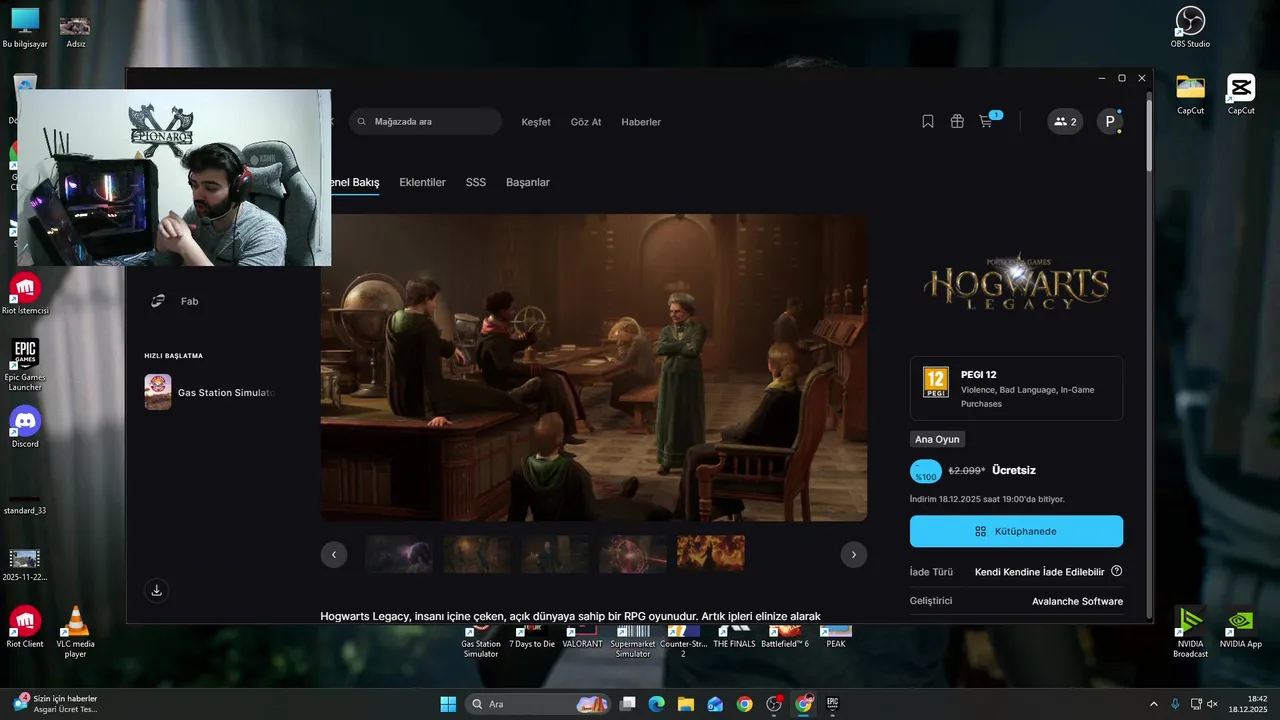Open Riot Client desktop shortcut
The image size is (1280, 720).
[25, 627]
